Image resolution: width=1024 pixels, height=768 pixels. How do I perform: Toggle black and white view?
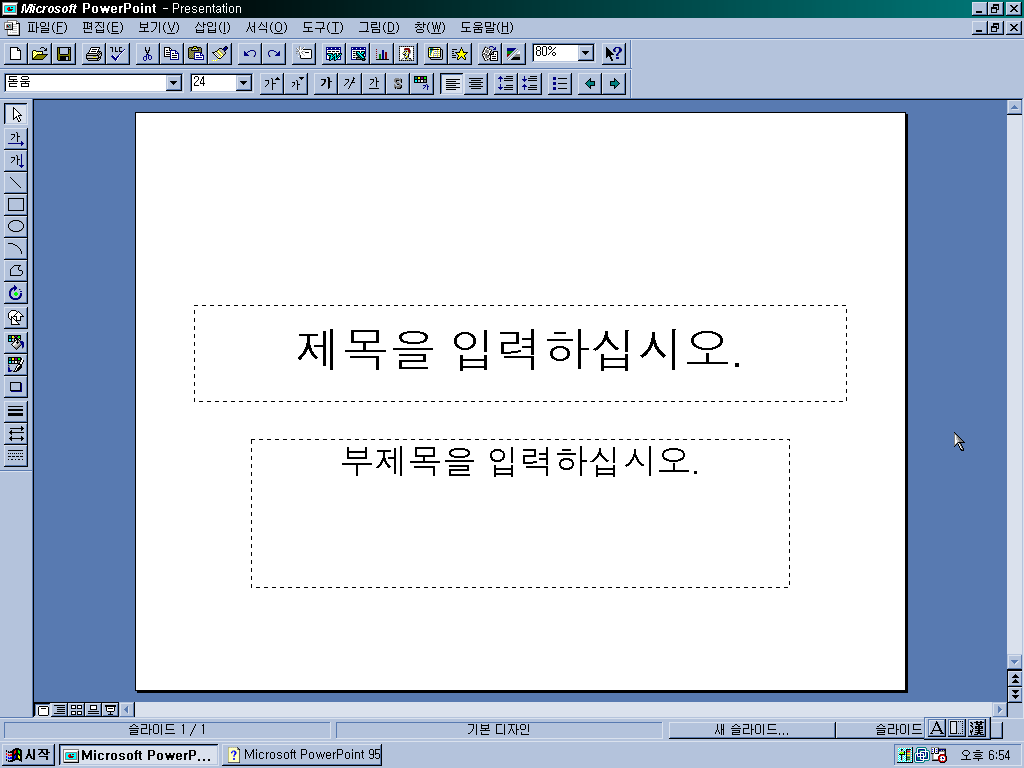514,54
